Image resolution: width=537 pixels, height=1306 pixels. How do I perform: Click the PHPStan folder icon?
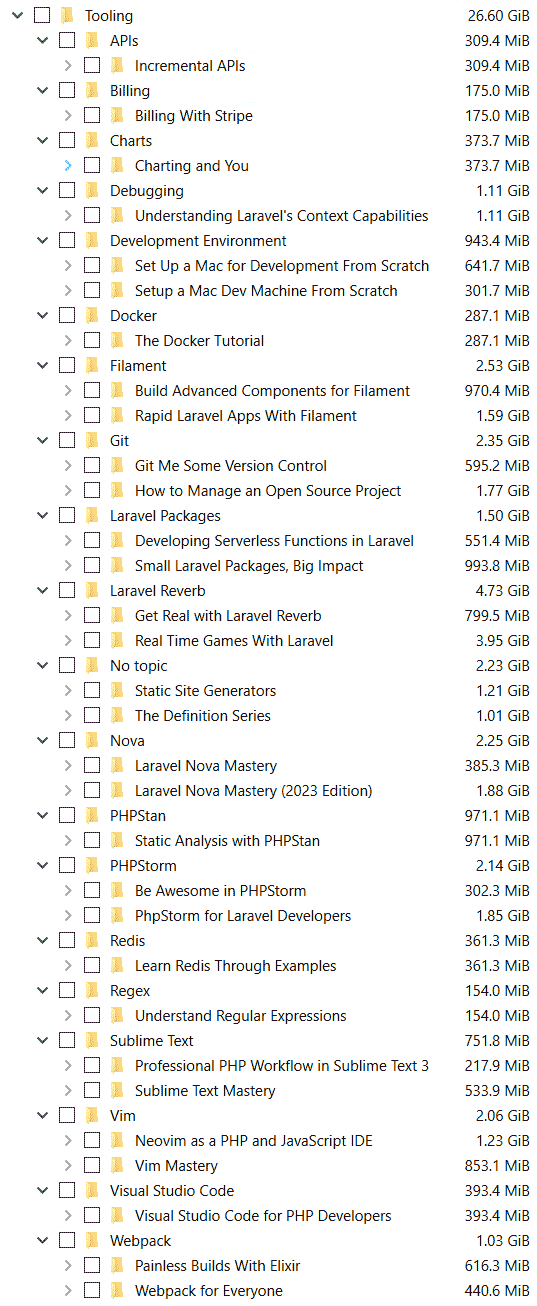click(x=92, y=815)
